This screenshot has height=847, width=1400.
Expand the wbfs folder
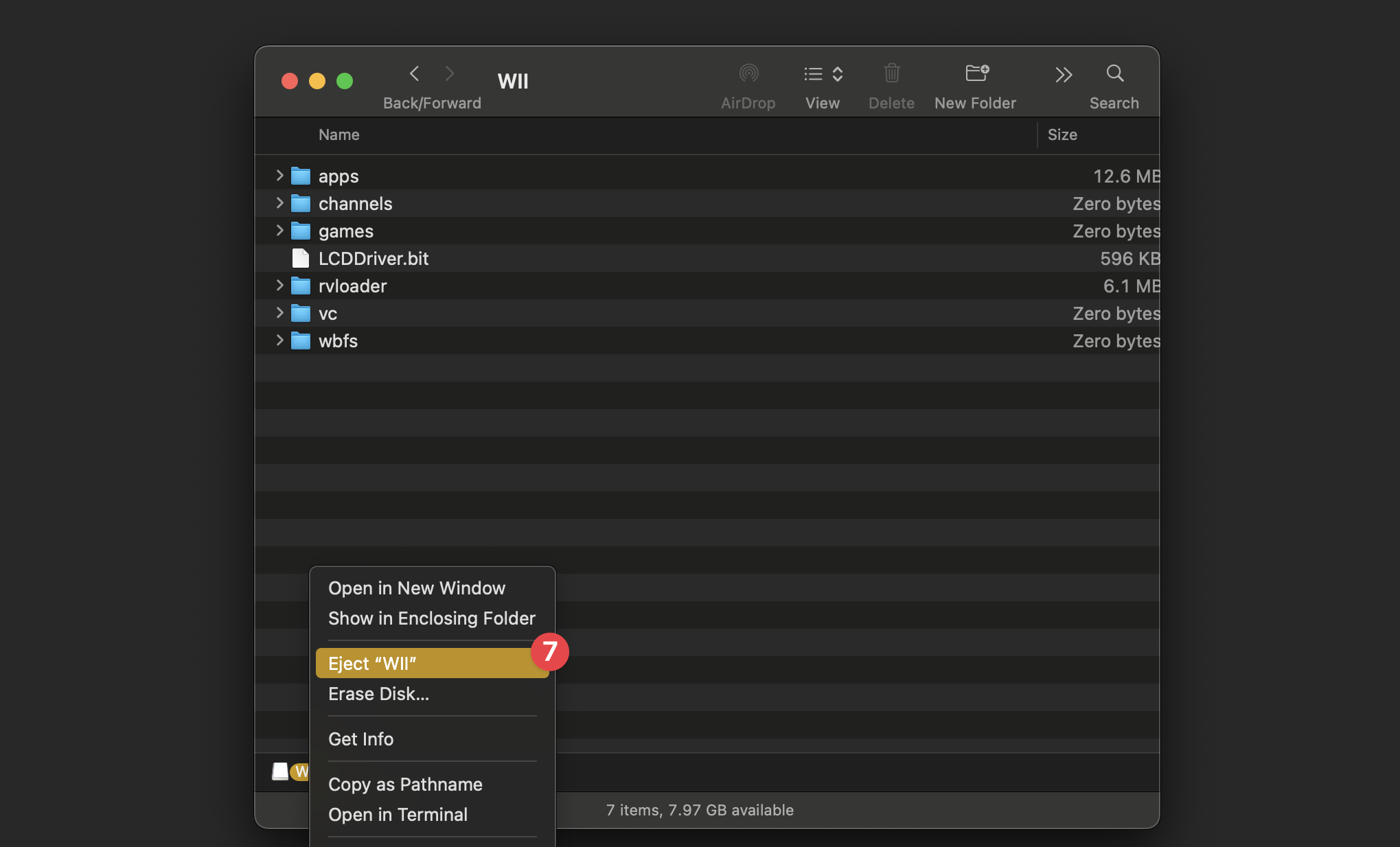coord(279,340)
